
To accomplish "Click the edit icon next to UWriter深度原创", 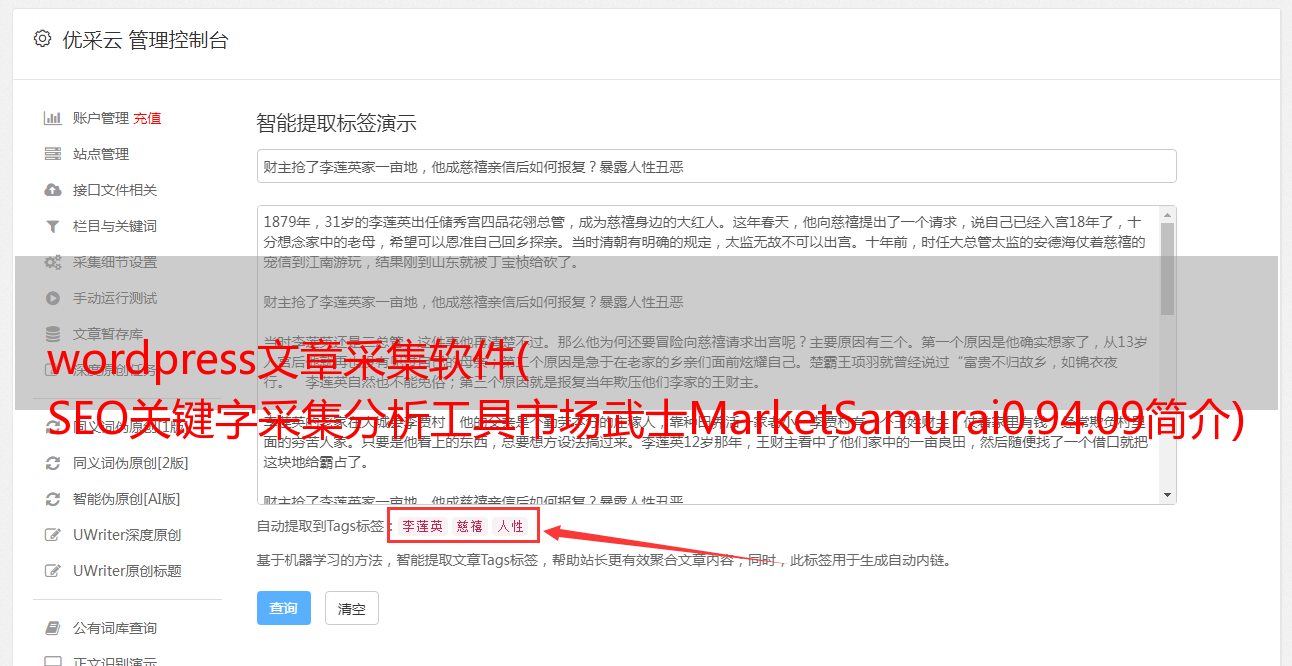I will tap(53, 535).
